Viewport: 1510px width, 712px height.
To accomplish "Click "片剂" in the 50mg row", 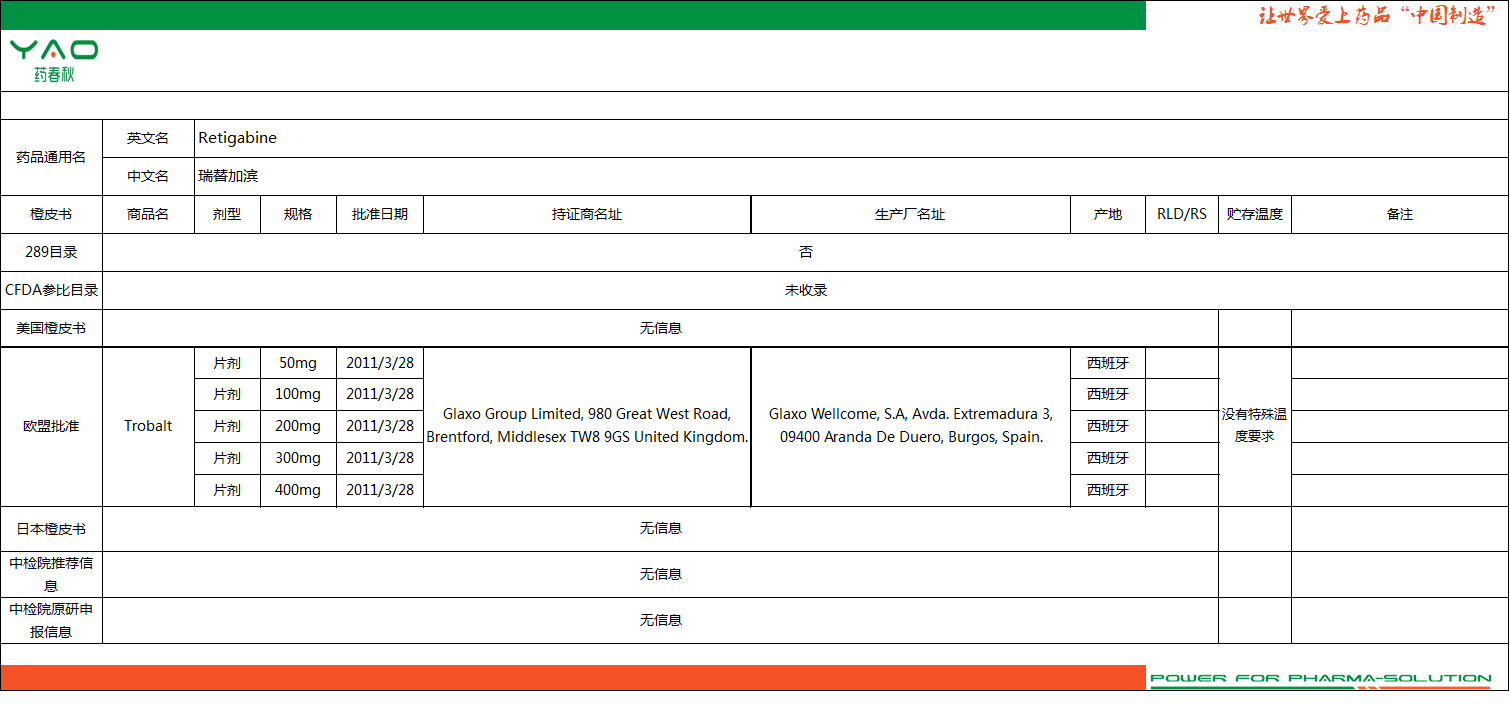I will pos(227,363).
